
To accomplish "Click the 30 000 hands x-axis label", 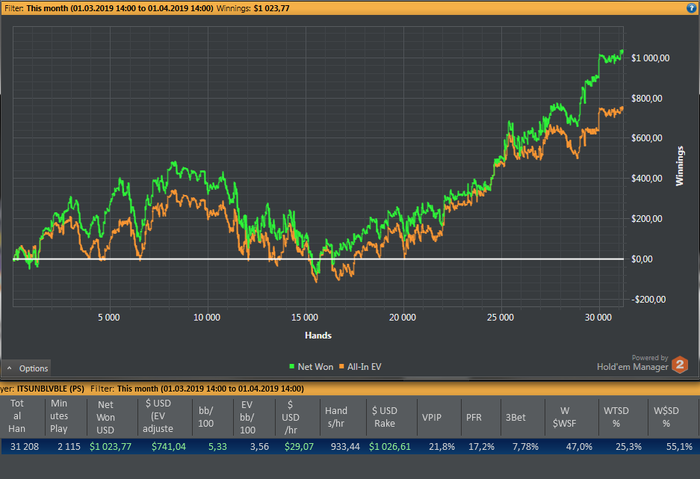I will tap(598, 317).
